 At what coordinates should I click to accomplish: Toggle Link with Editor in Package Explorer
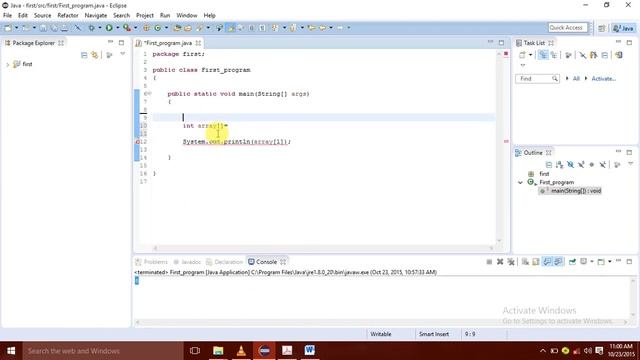point(95,55)
